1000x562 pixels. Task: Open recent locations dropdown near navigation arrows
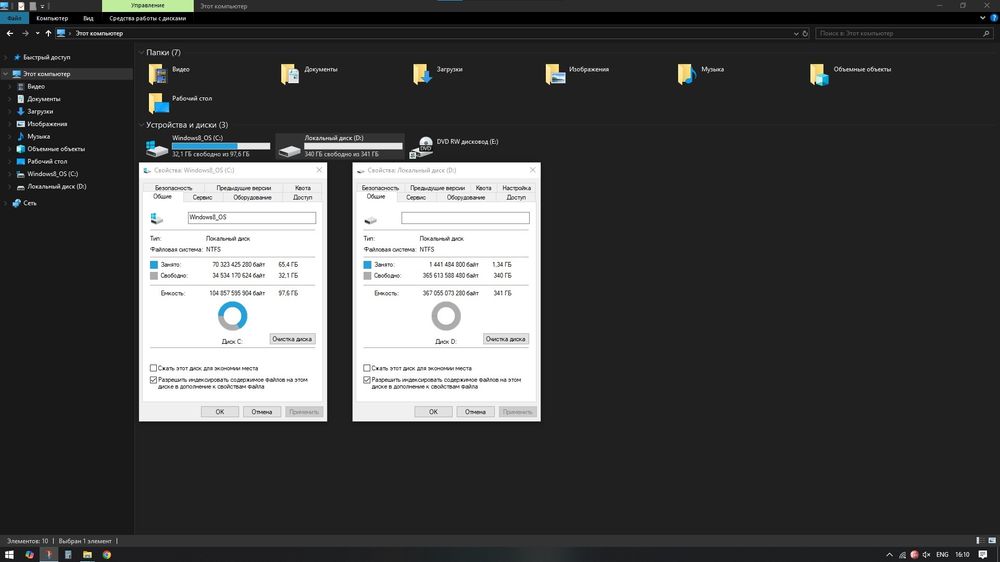tap(37, 33)
